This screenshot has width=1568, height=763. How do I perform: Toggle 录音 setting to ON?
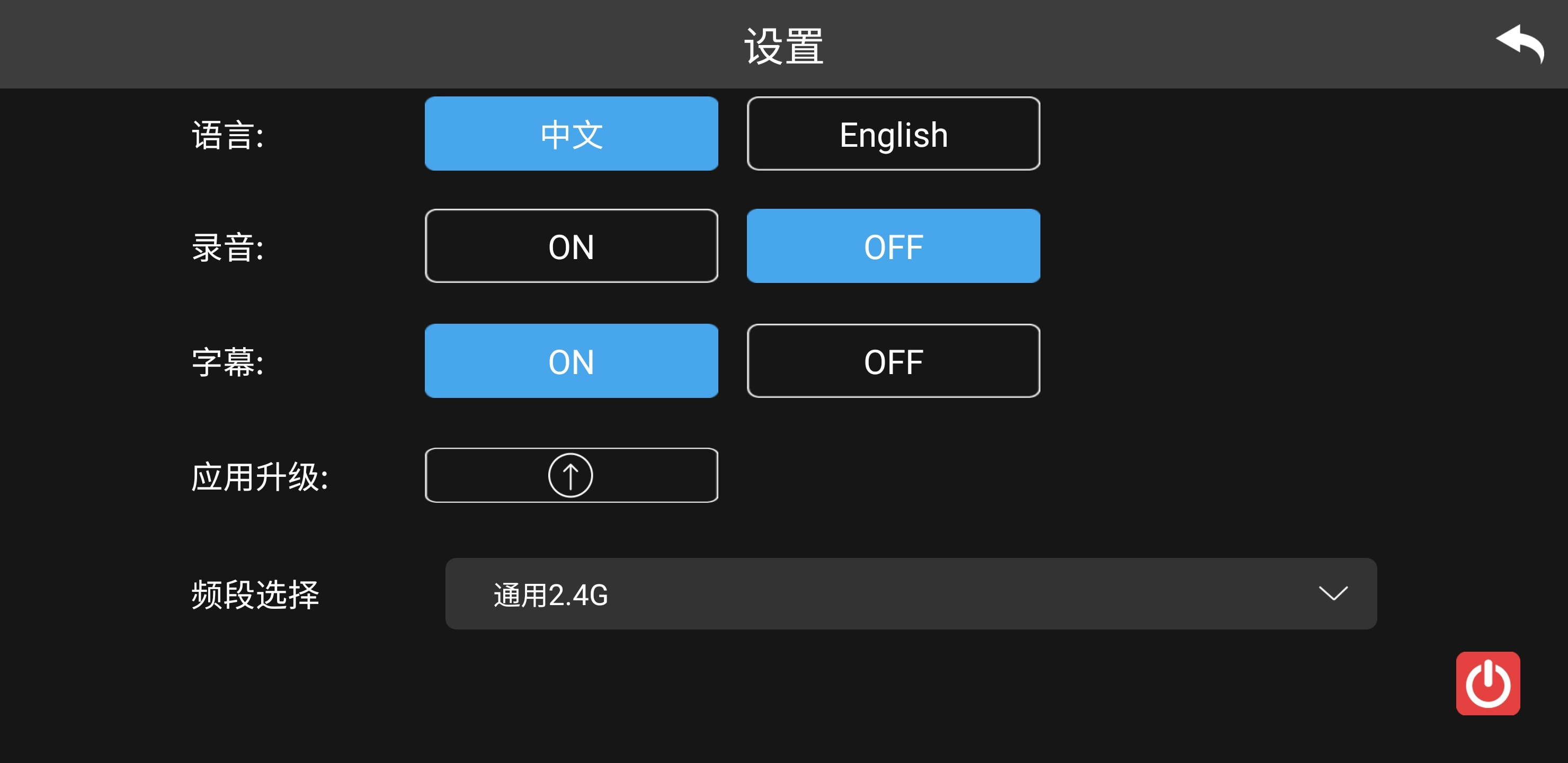570,247
